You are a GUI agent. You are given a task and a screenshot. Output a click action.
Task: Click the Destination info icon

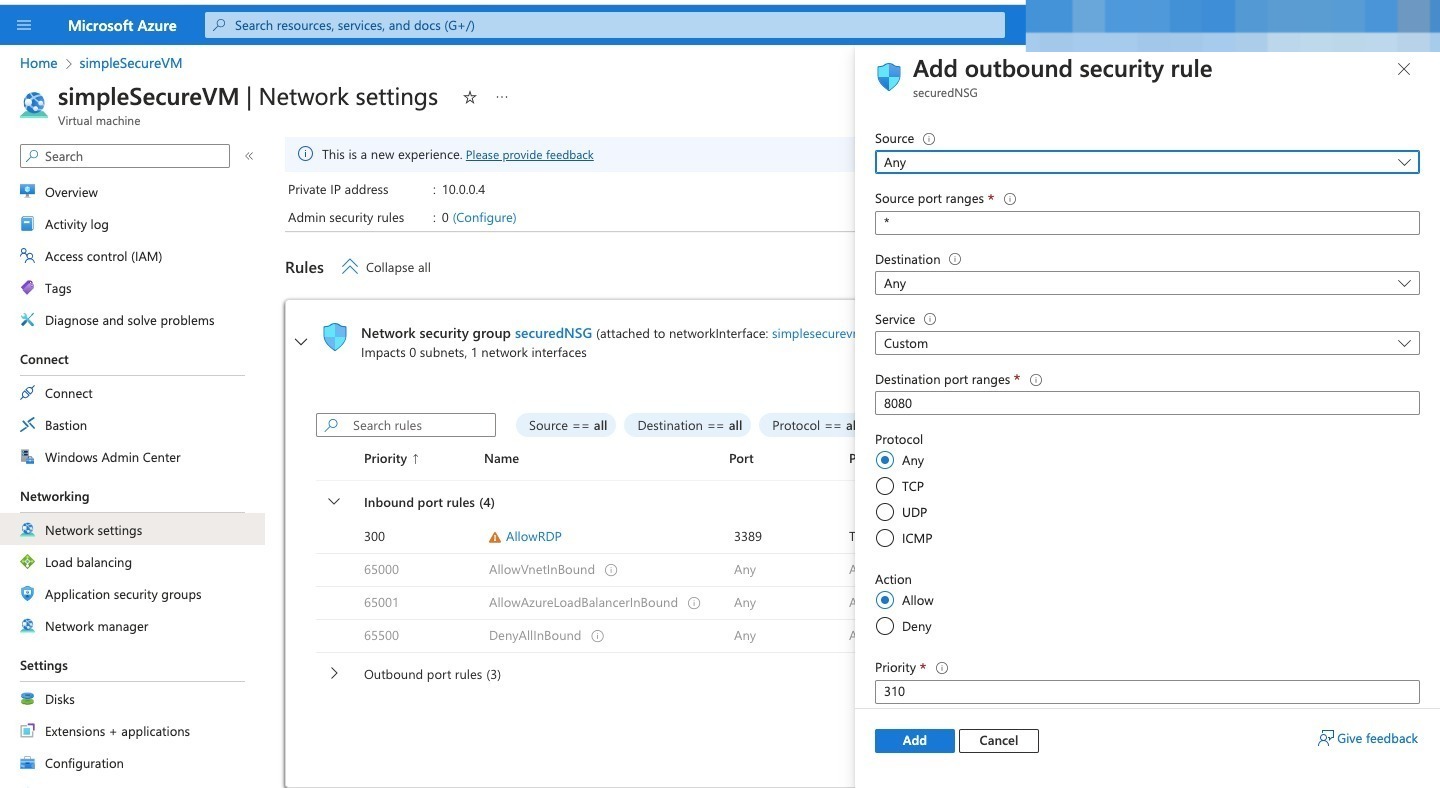(x=955, y=259)
